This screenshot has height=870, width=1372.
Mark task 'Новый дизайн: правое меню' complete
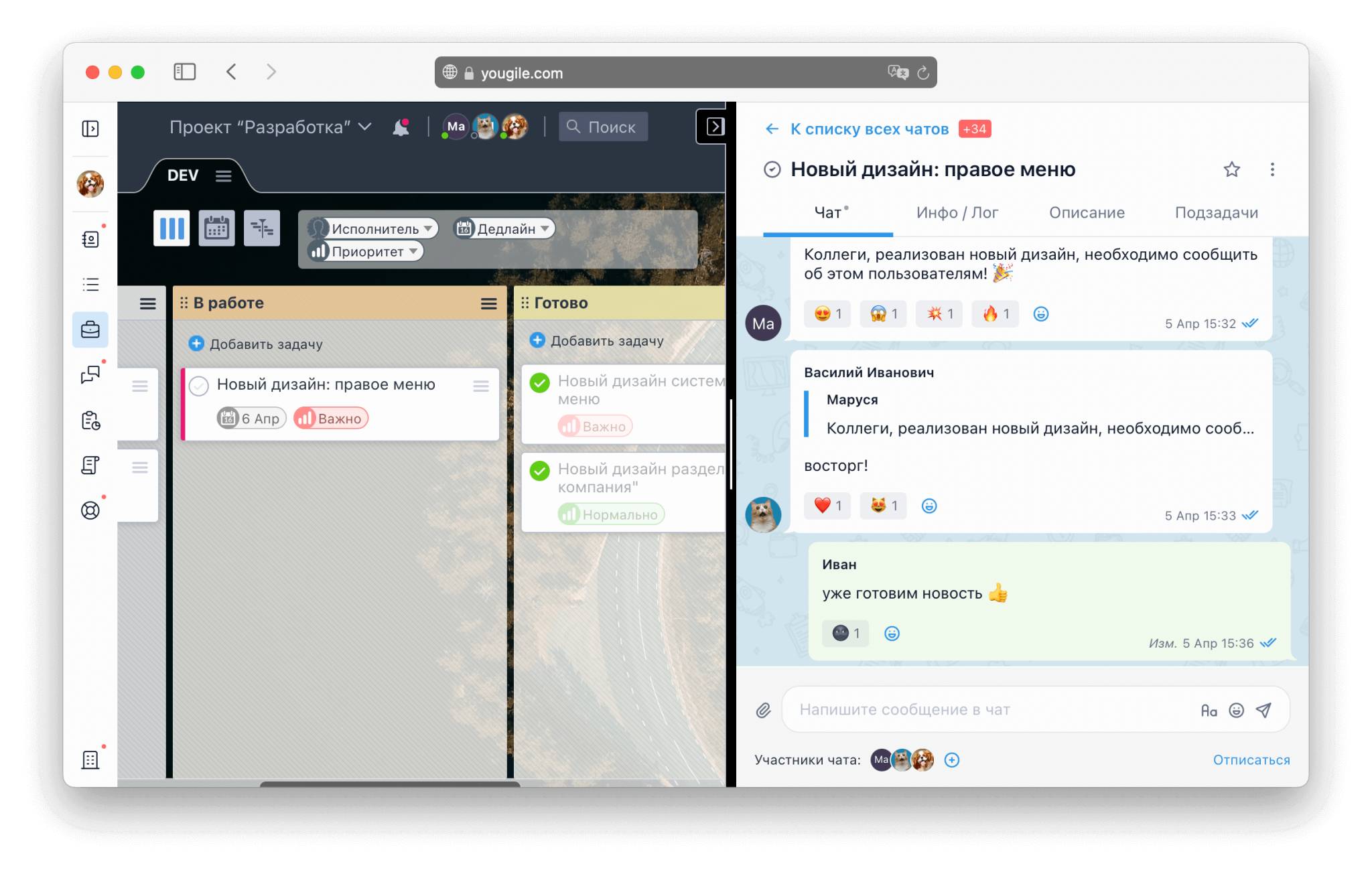(199, 386)
